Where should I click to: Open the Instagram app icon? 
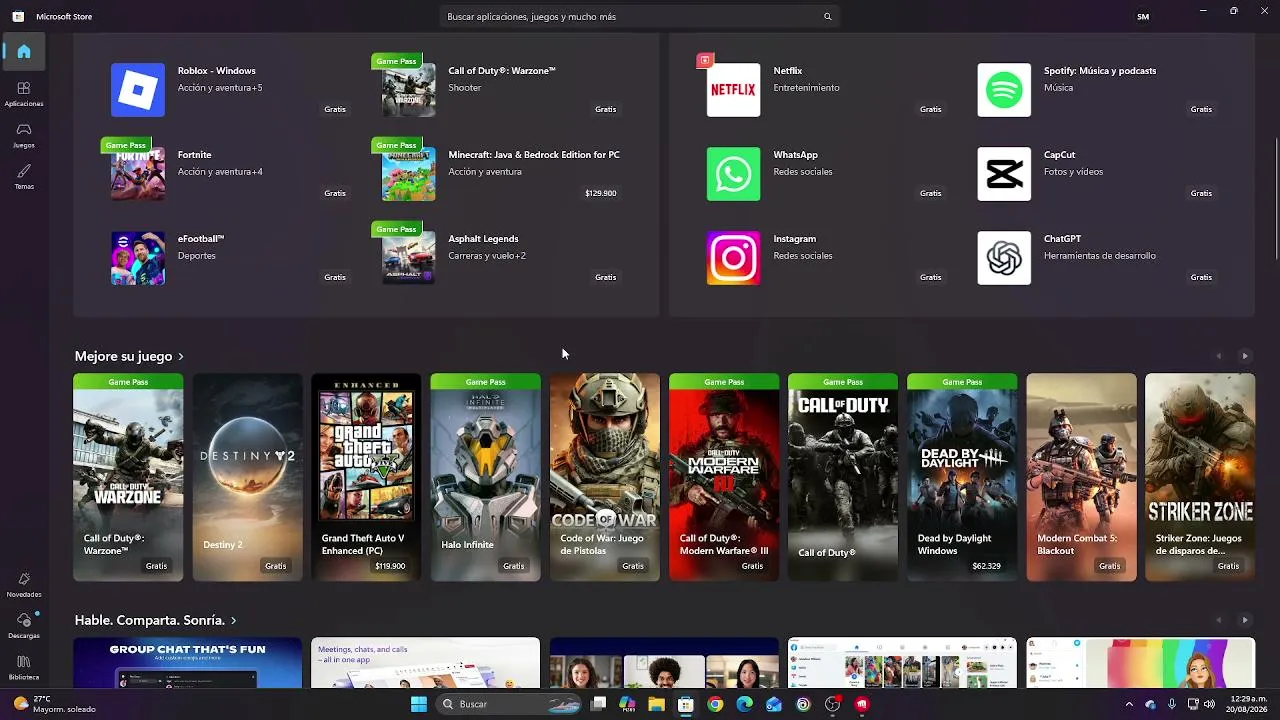click(733, 258)
